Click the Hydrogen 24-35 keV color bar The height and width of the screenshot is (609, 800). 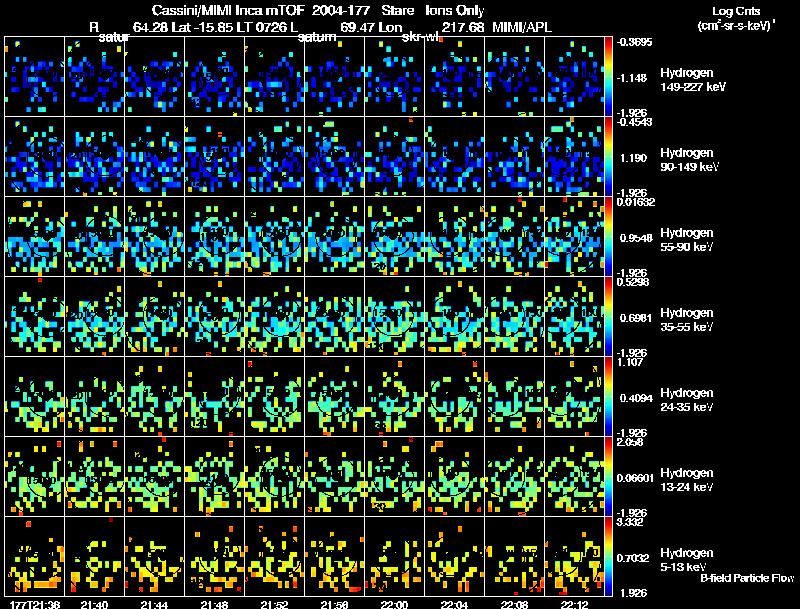click(608, 396)
